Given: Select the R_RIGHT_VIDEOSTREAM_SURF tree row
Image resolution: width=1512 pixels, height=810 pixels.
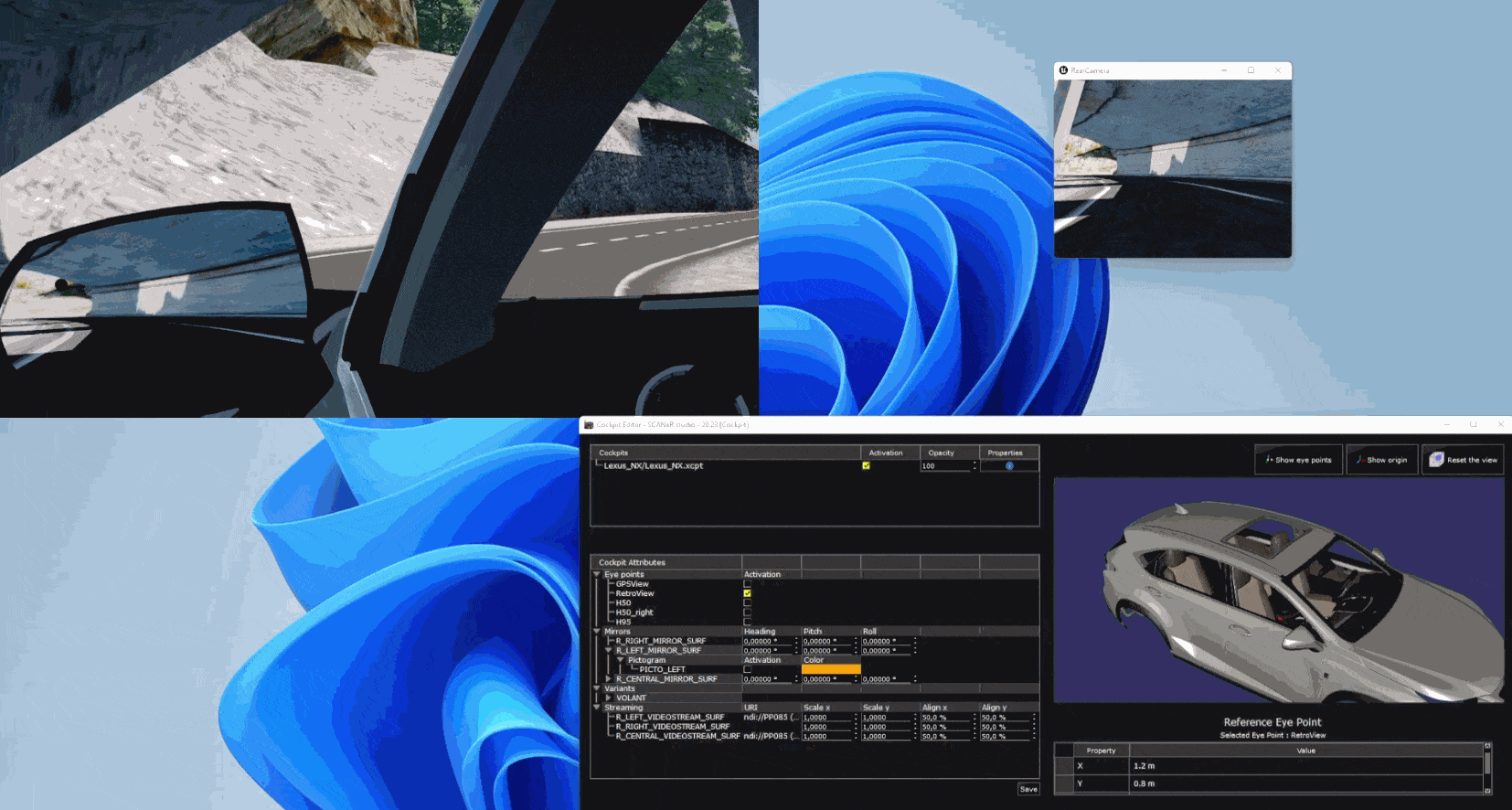Looking at the screenshot, I should (x=673, y=727).
